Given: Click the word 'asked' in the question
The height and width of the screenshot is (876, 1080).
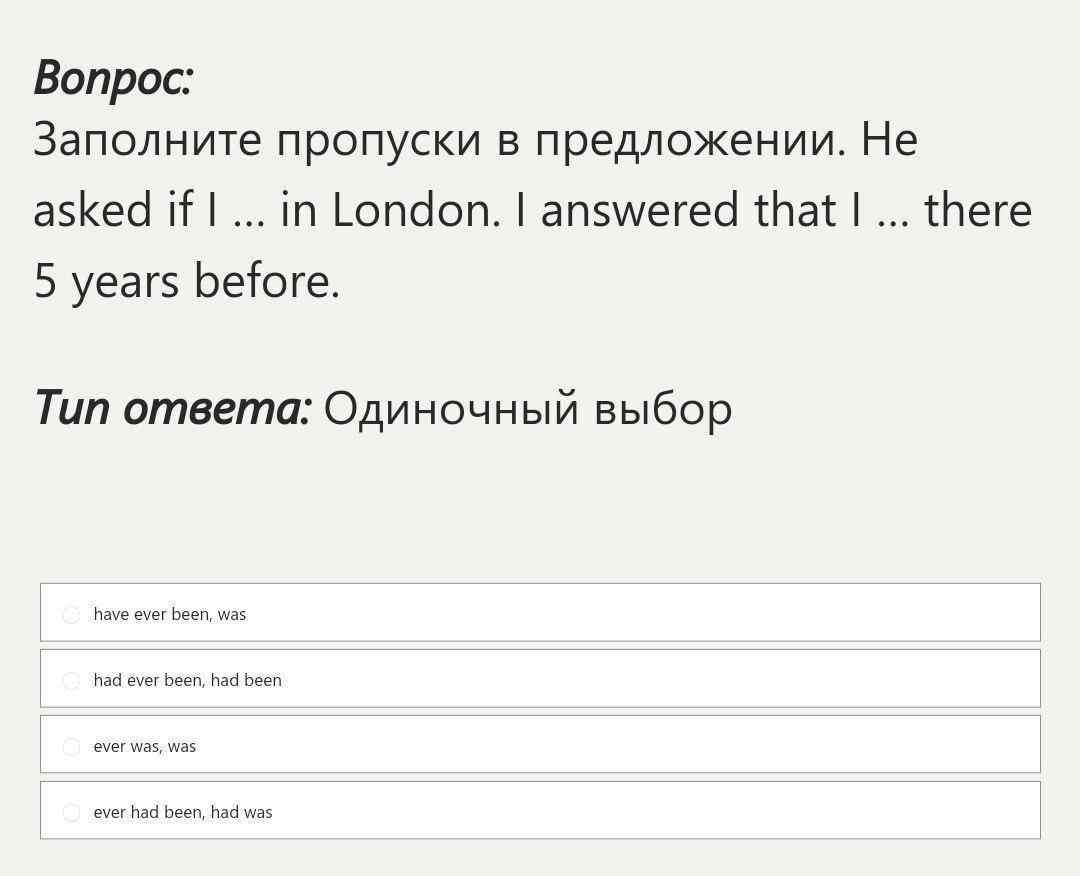Looking at the screenshot, I should tap(93, 210).
